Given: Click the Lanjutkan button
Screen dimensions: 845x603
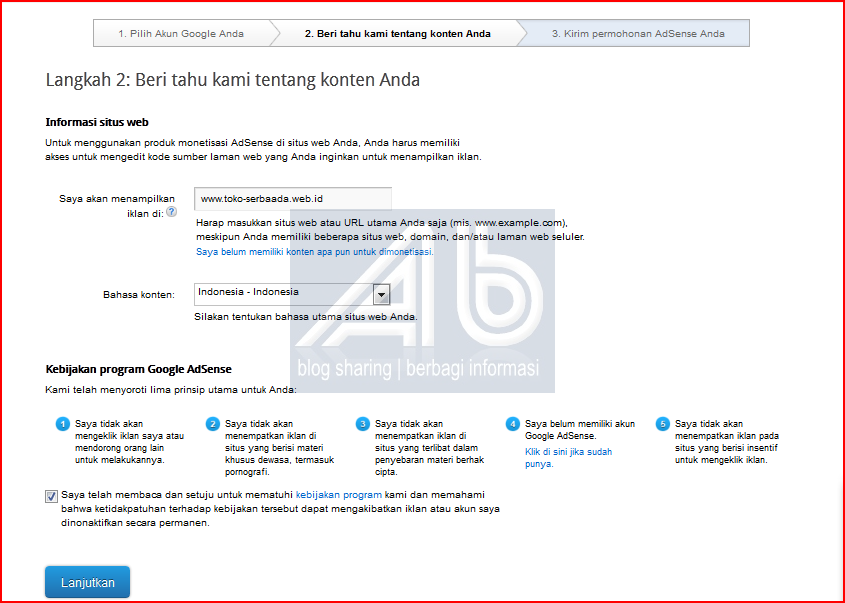Looking at the screenshot, I should pyautogui.click(x=87, y=582).
